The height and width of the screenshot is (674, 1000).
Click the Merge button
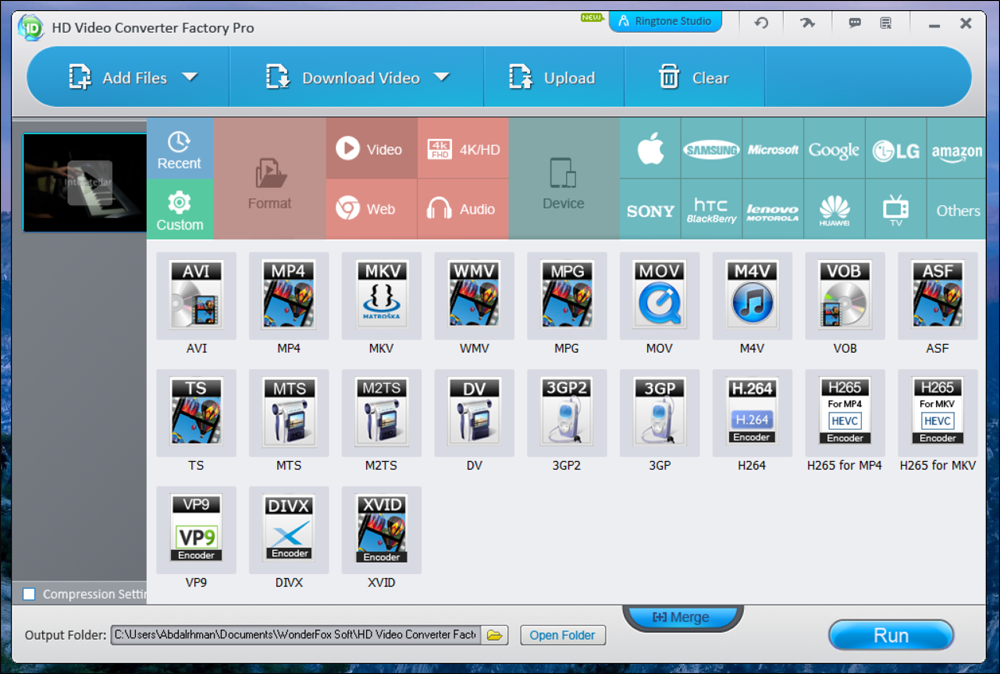[x=681, y=617]
